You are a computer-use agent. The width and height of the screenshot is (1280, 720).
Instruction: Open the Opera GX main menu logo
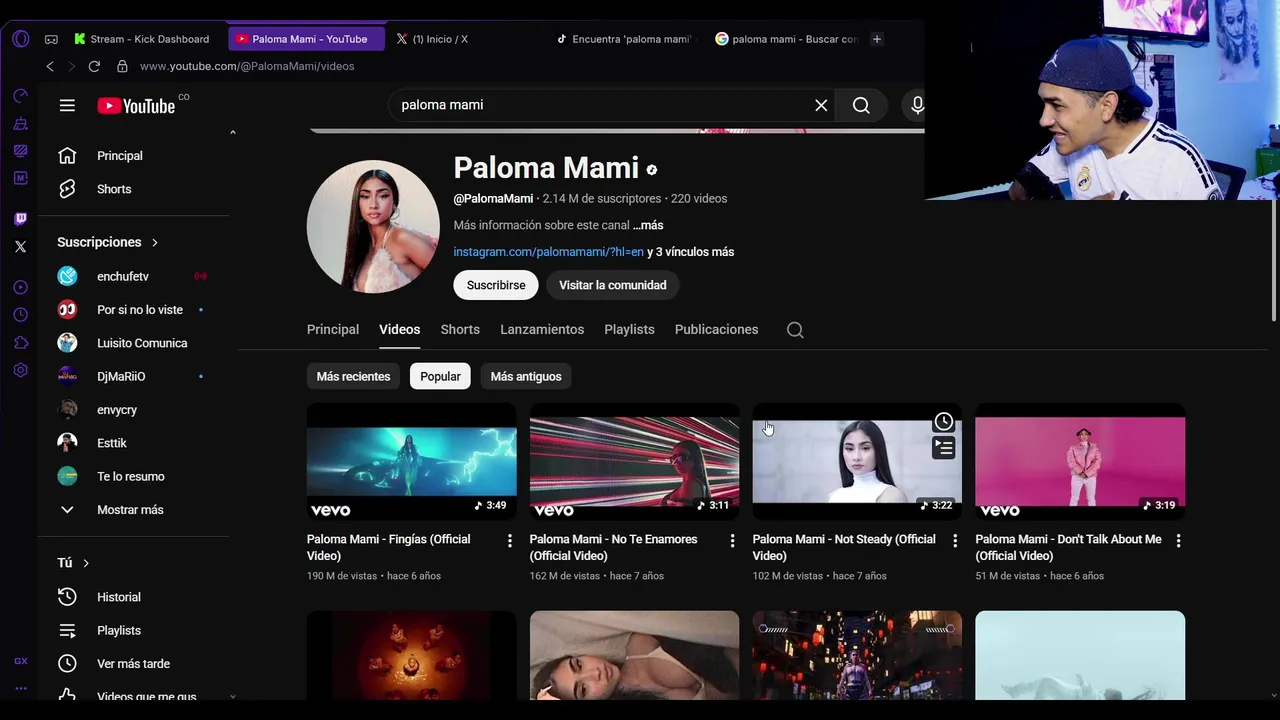point(20,39)
